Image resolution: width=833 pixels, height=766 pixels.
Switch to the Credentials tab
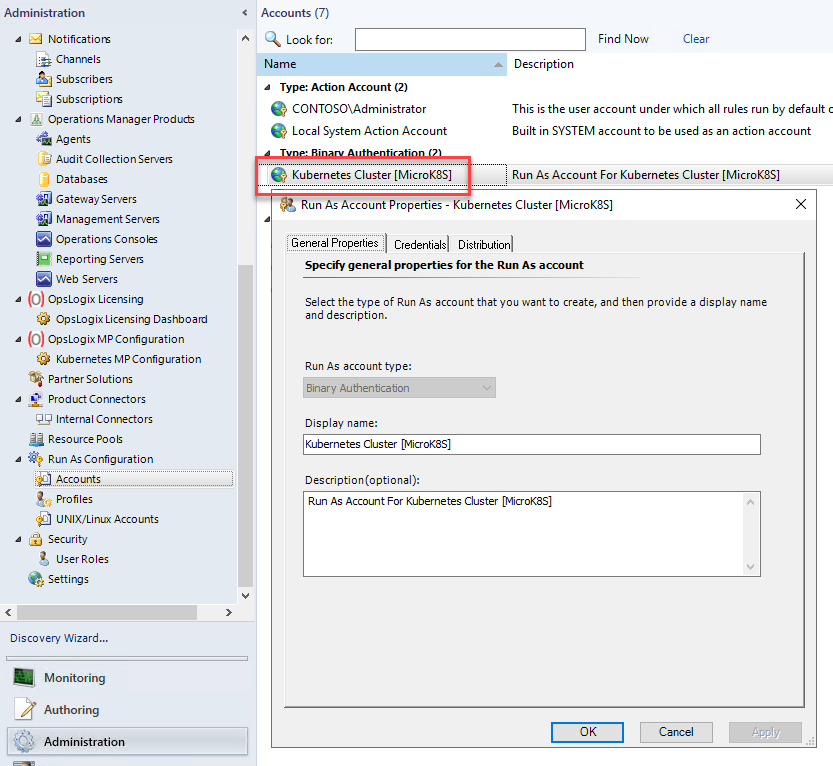pyautogui.click(x=420, y=244)
